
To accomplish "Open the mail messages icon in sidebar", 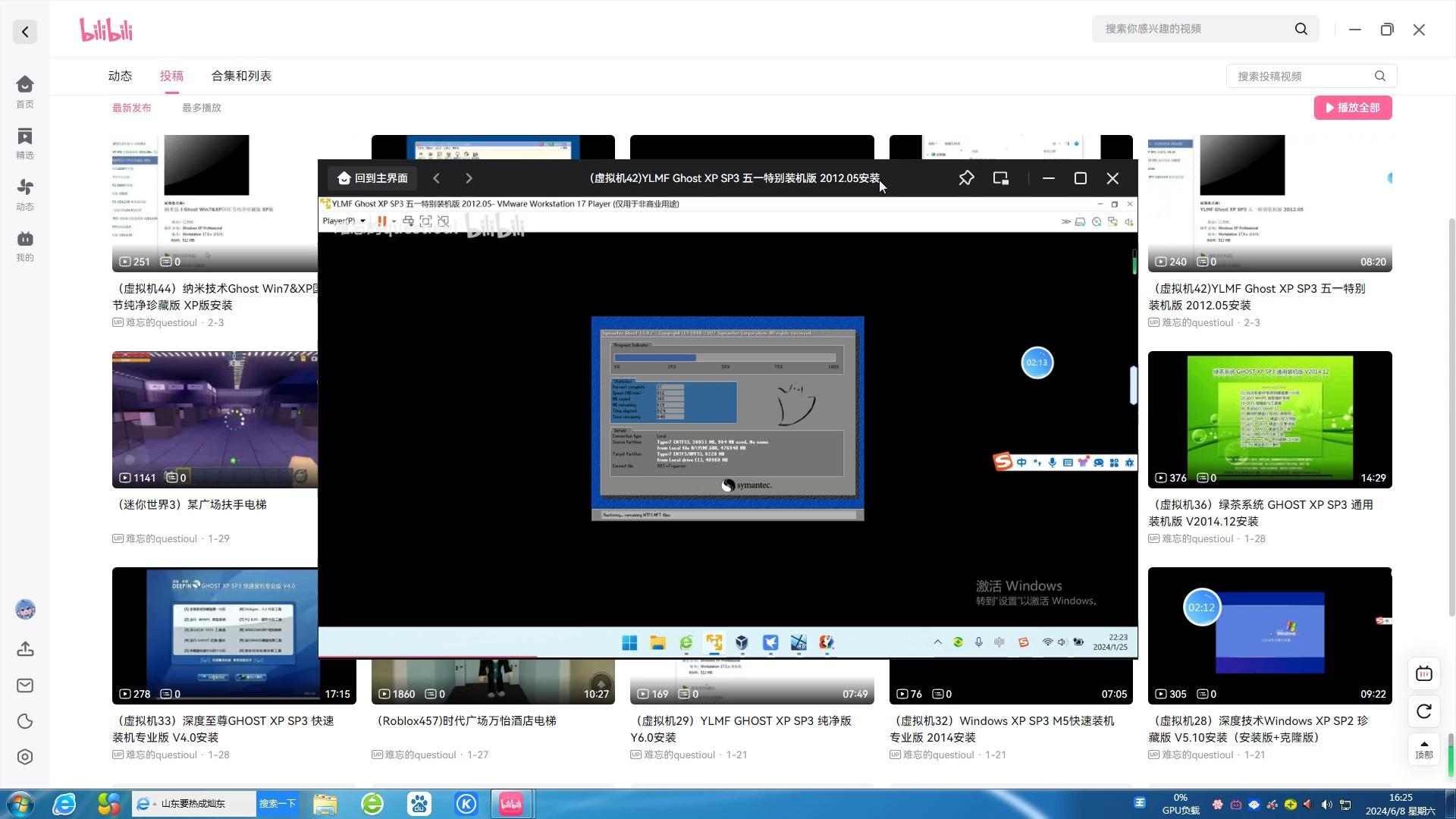I will [25, 686].
